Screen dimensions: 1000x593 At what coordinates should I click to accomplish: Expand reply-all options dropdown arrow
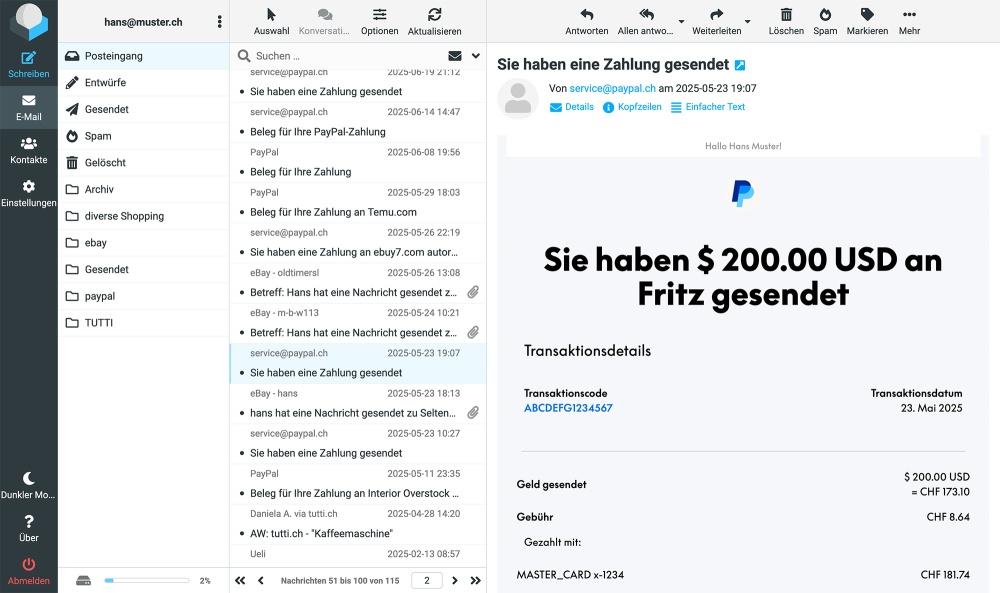point(681,22)
